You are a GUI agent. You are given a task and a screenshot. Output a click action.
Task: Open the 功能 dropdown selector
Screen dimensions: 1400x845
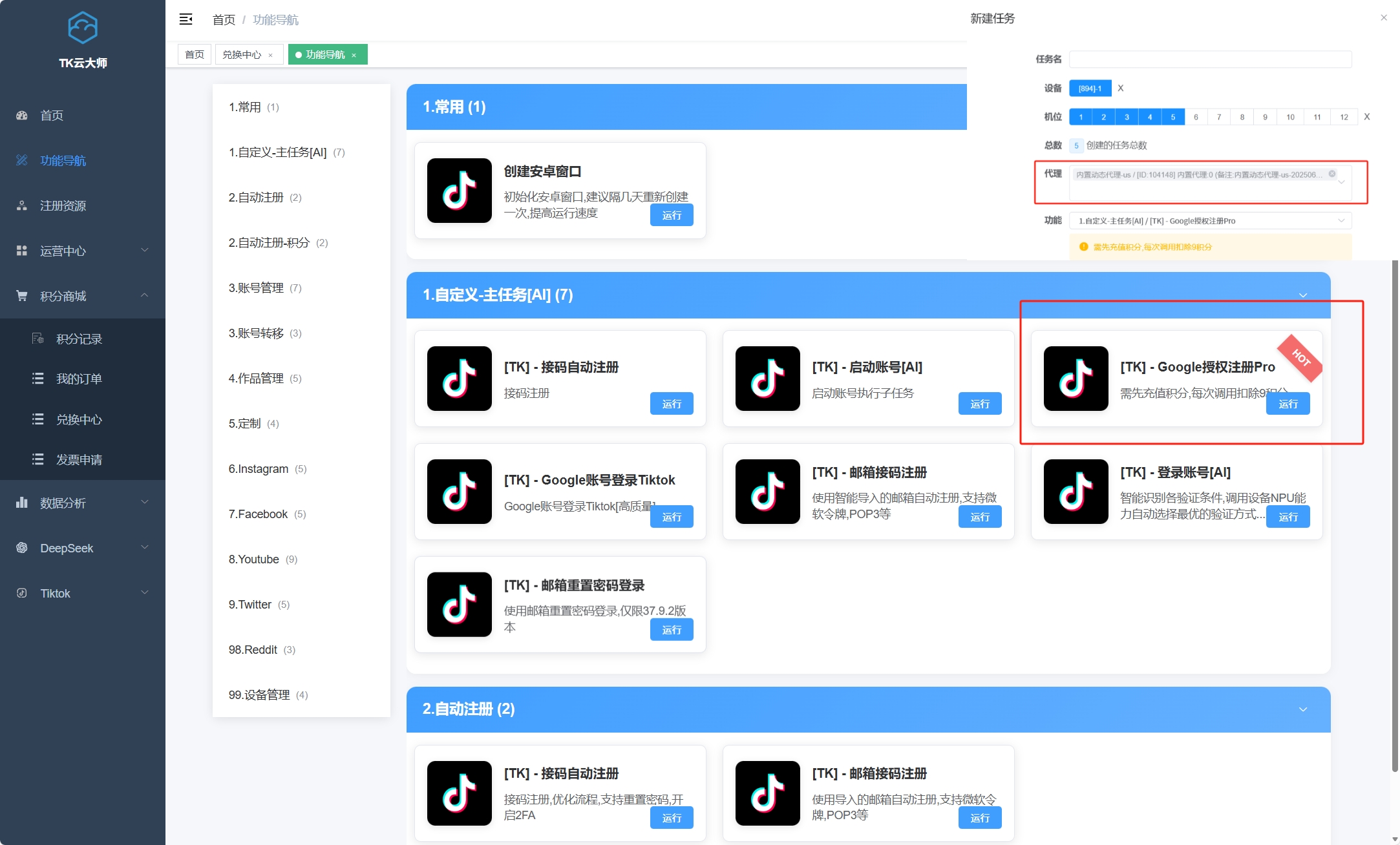[x=1210, y=221]
